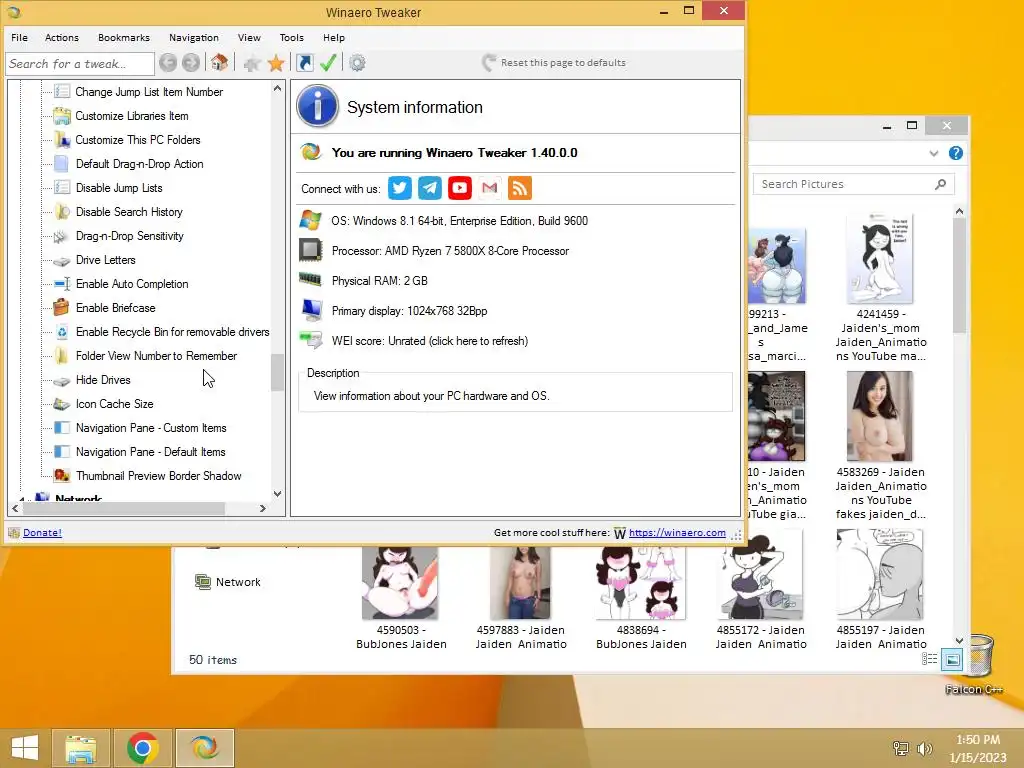Open the RSS feed icon in Connect with us

tap(520, 188)
